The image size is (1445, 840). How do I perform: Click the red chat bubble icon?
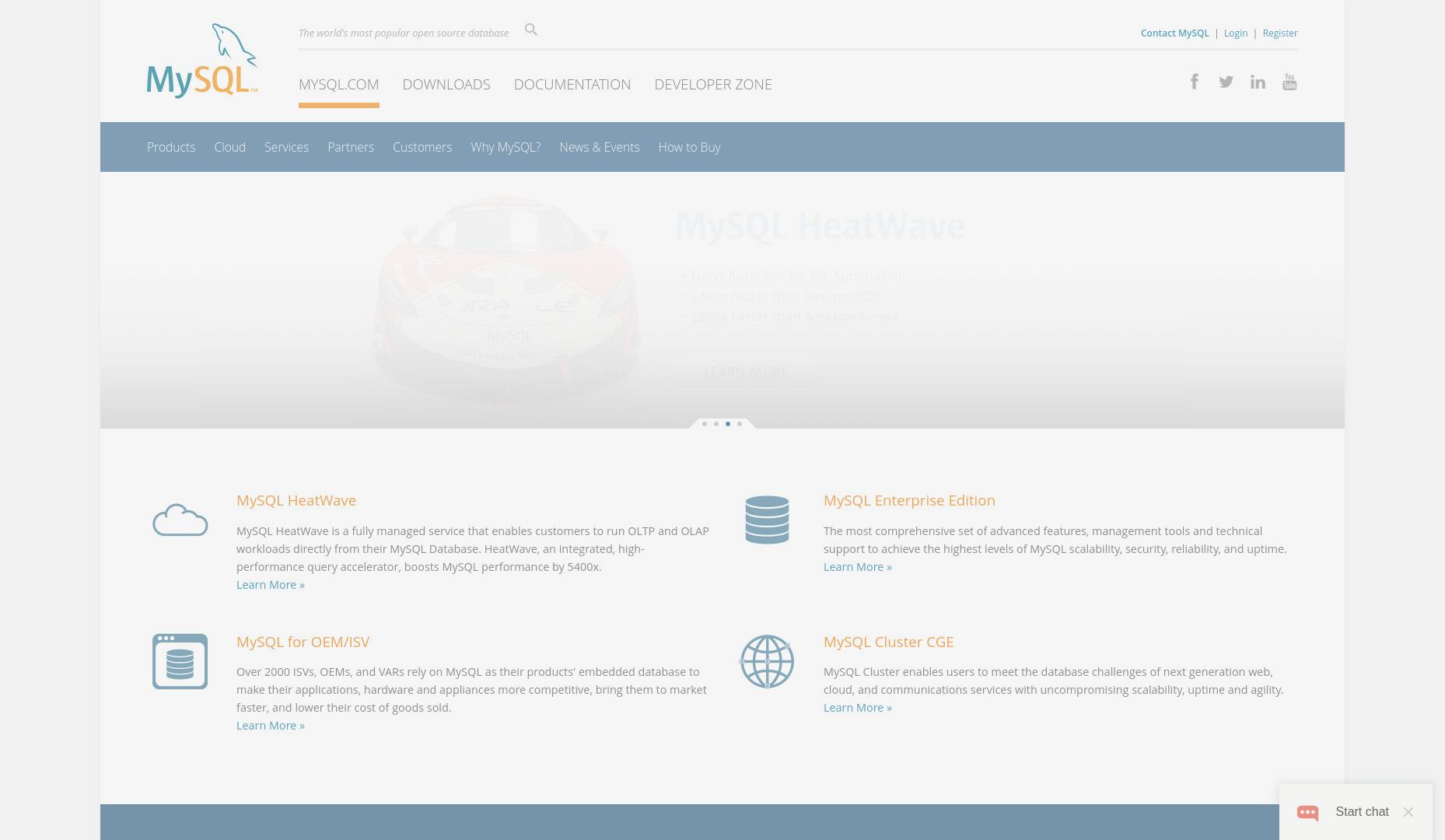click(1308, 813)
